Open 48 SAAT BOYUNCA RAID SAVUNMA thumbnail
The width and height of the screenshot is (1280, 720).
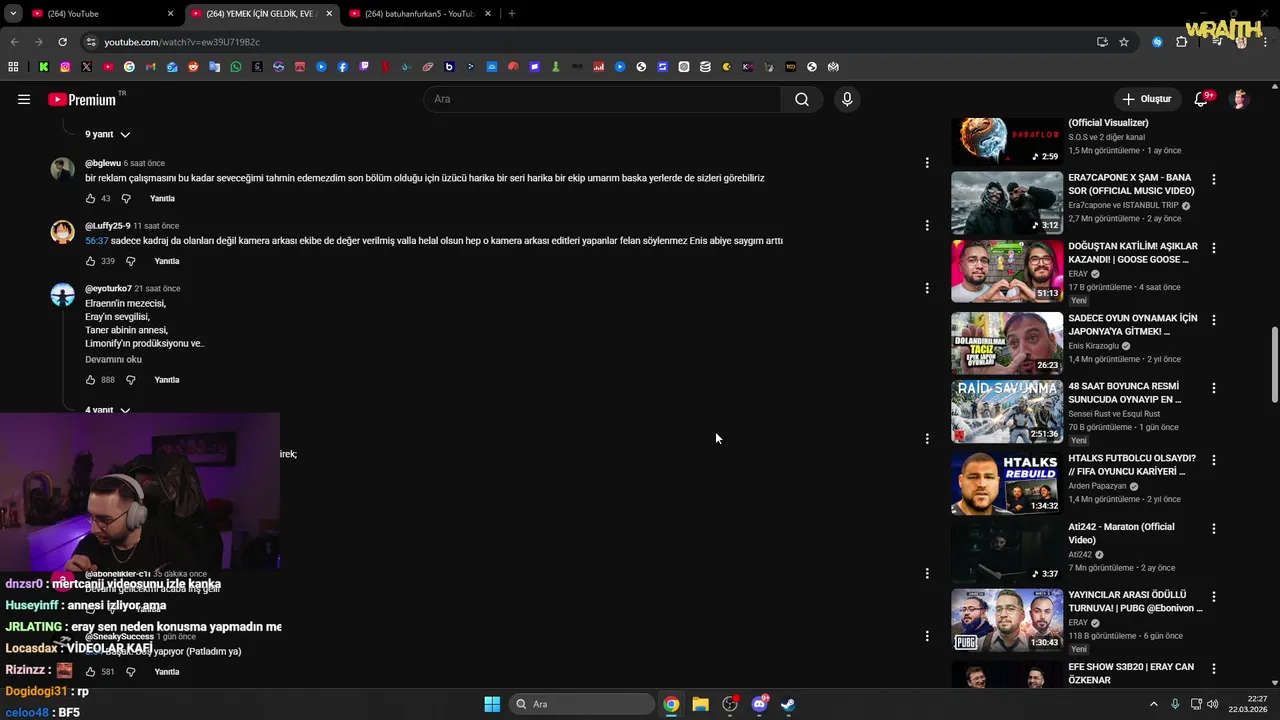click(x=1007, y=411)
